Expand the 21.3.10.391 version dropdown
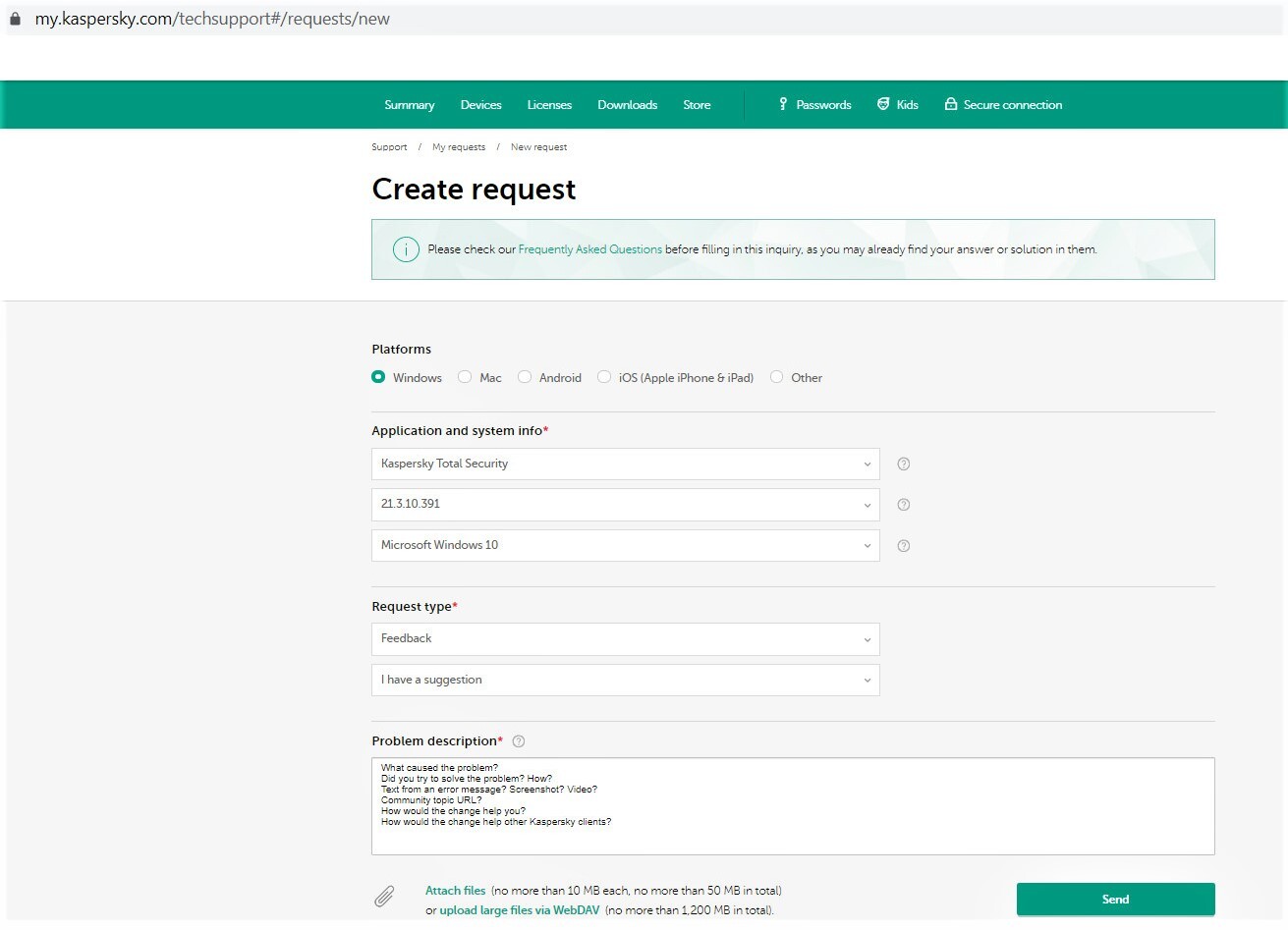 pos(626,505)
